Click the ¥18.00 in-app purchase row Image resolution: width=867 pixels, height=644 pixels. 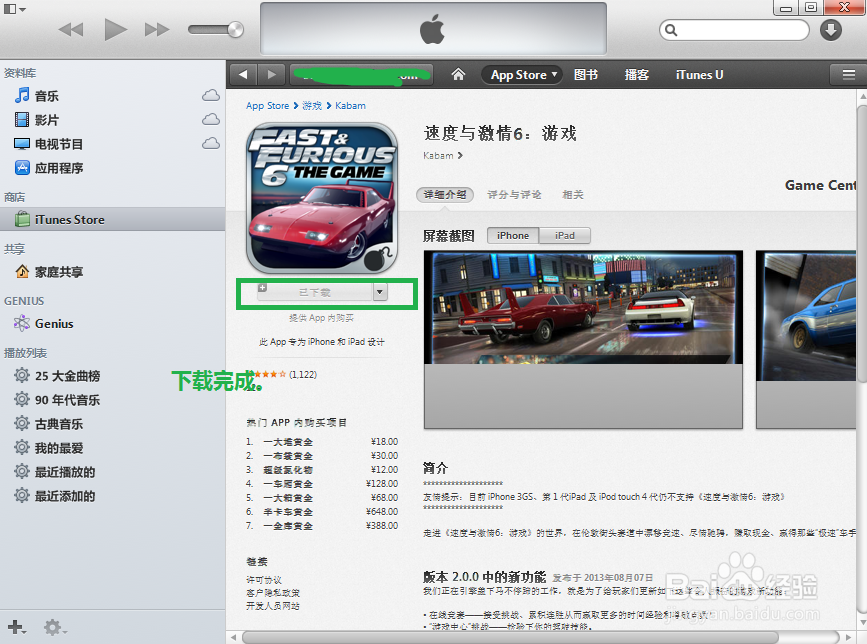(322, 442)
